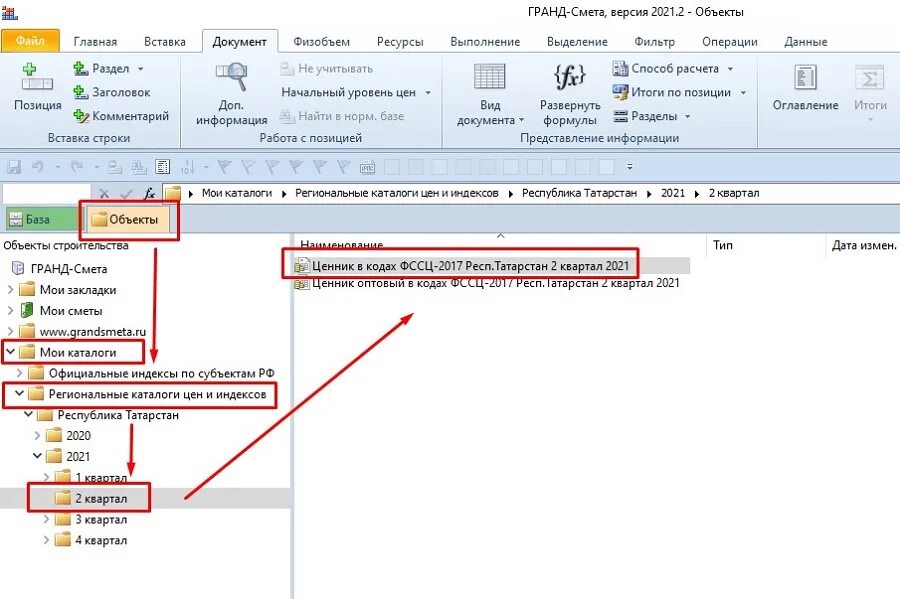Open Разделы dropdown arrow
Viewport: 900px width, 599px height.
(687, 116)
